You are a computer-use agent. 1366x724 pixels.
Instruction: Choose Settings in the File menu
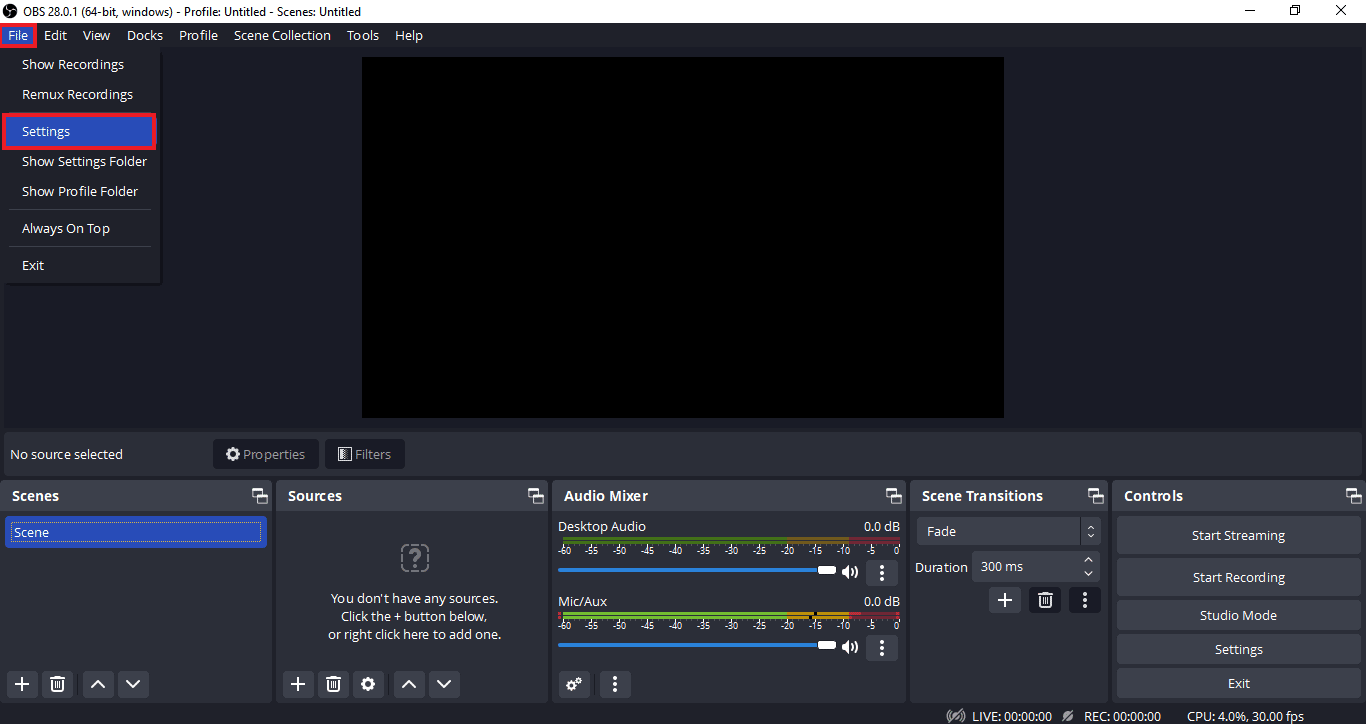[x=79, y=131]
